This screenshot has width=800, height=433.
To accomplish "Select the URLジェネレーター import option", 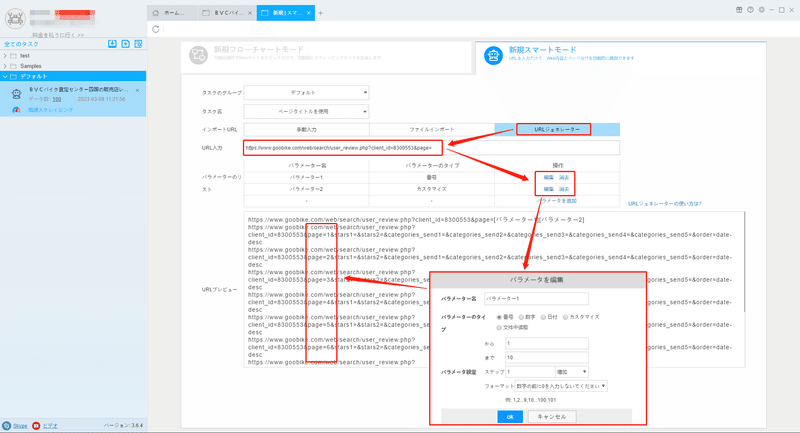I will click(x=557, y=130).
